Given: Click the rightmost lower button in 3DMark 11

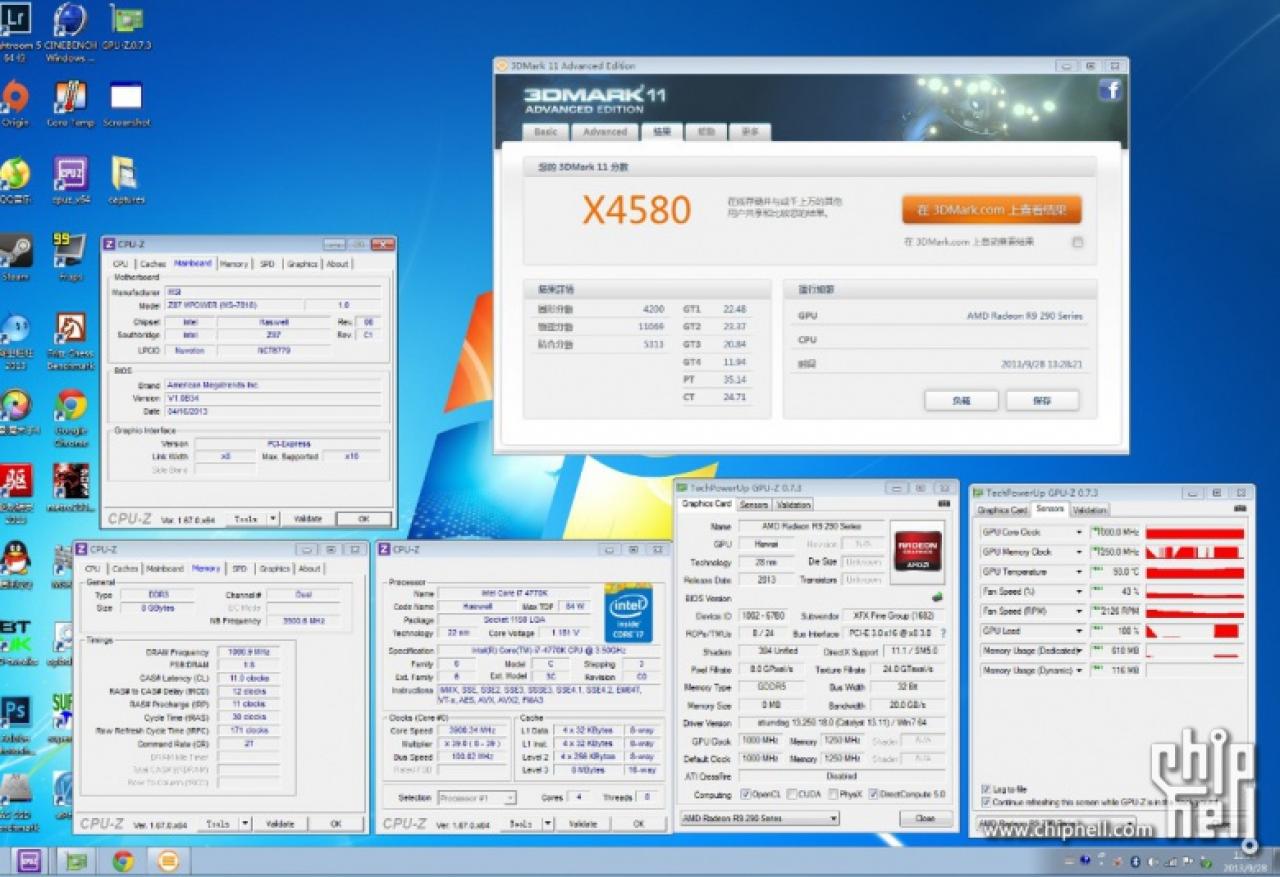Looking at the screenshot, I should click(x=1042, y=400).
